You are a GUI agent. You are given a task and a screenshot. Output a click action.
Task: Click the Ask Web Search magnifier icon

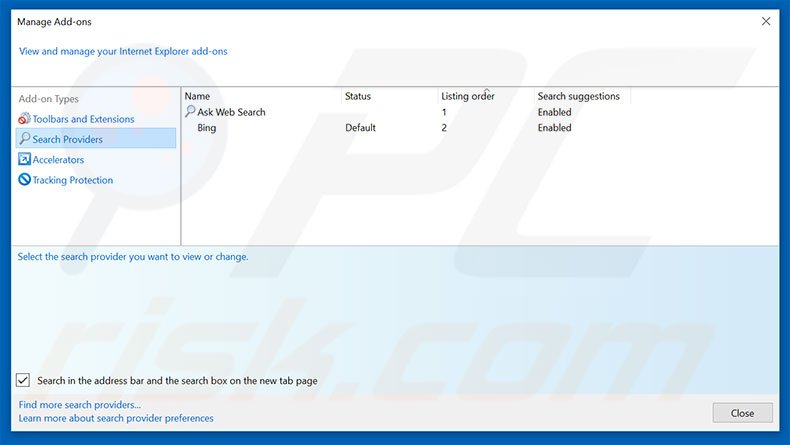click(x=190, y=111)
